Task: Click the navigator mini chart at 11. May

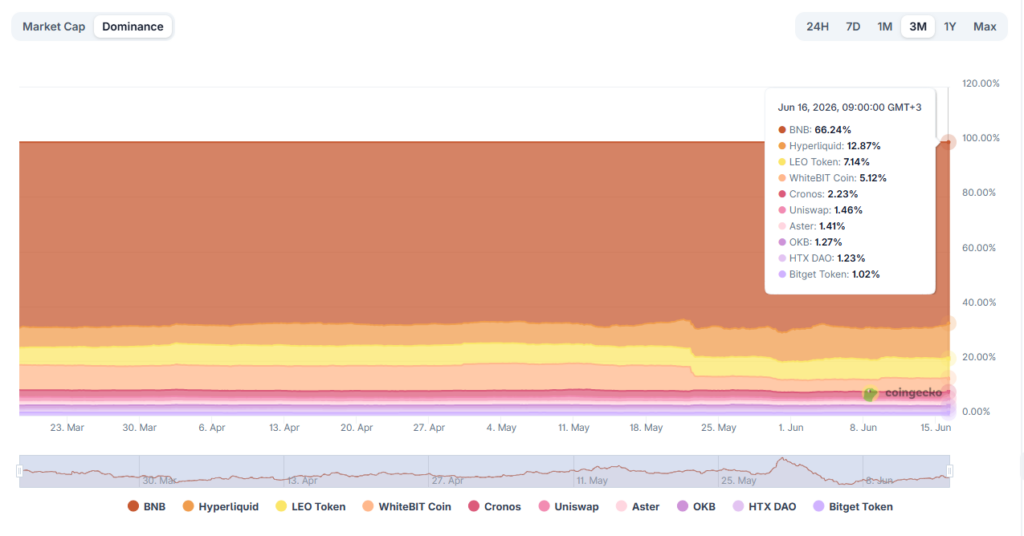Action: pyautogui.click(x=592, y=481)
